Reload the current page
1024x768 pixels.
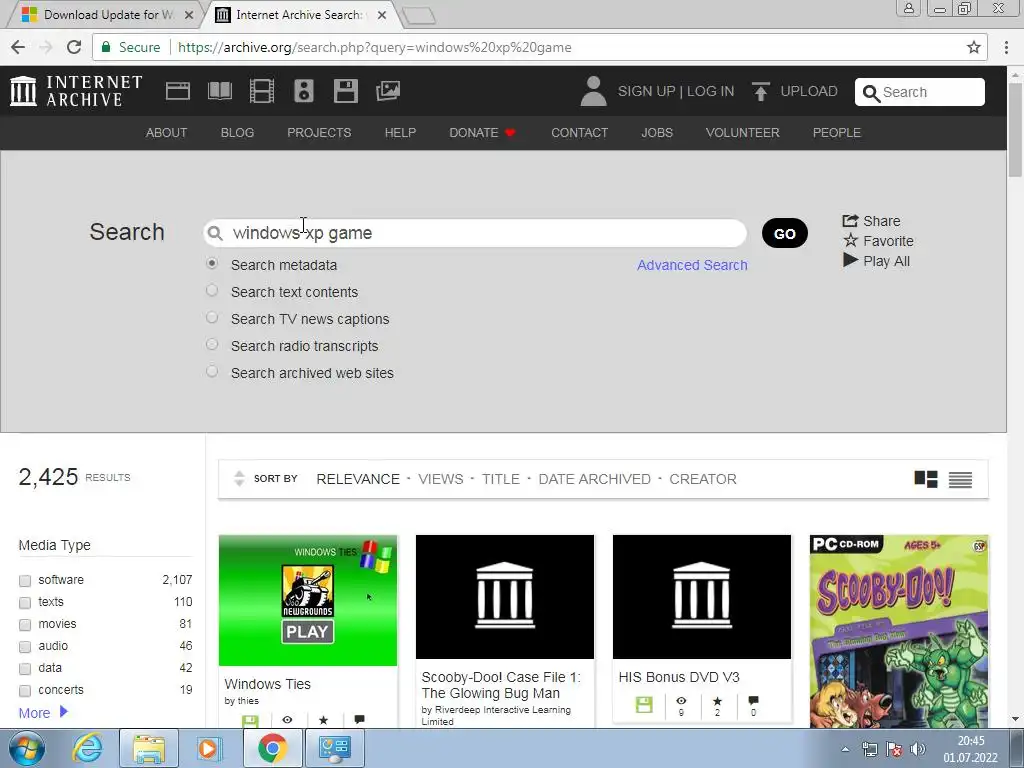(x=74, y=47)
